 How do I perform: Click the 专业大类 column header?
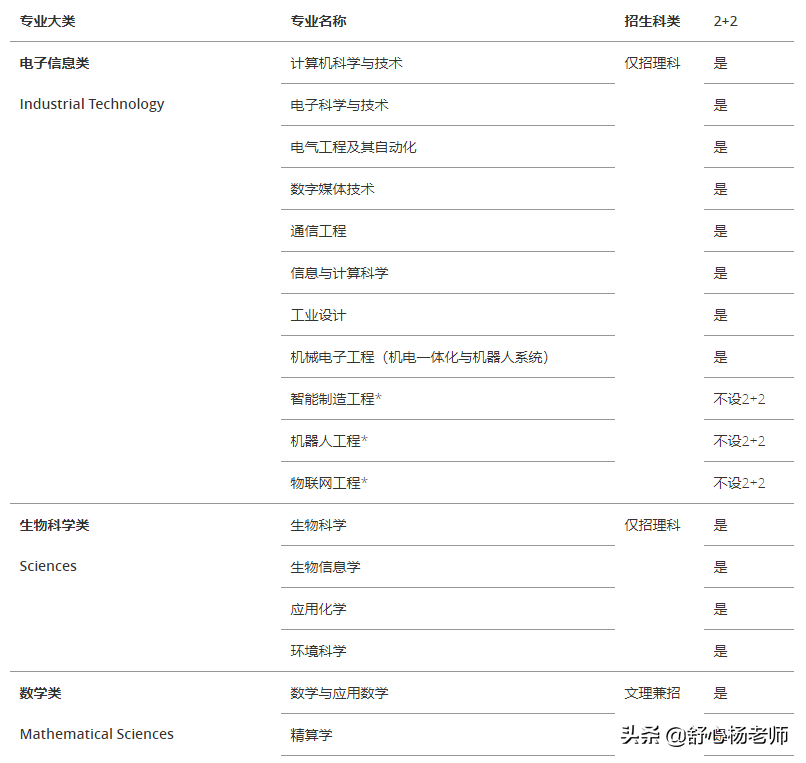[x=44, y=20]
